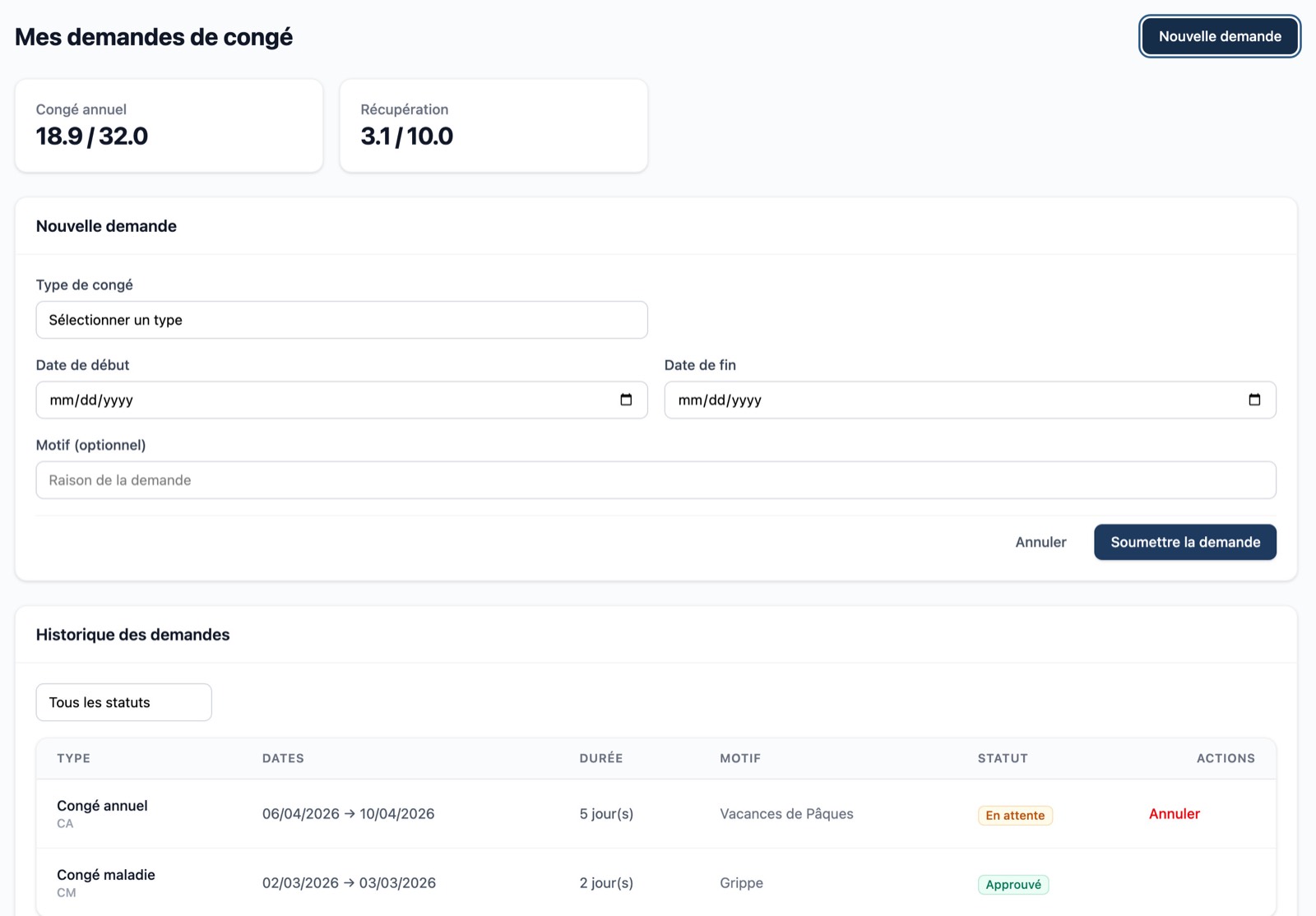Click the Mes demandes de congé title
This screenshot has width=1316, height=916.
click(154, 37)
